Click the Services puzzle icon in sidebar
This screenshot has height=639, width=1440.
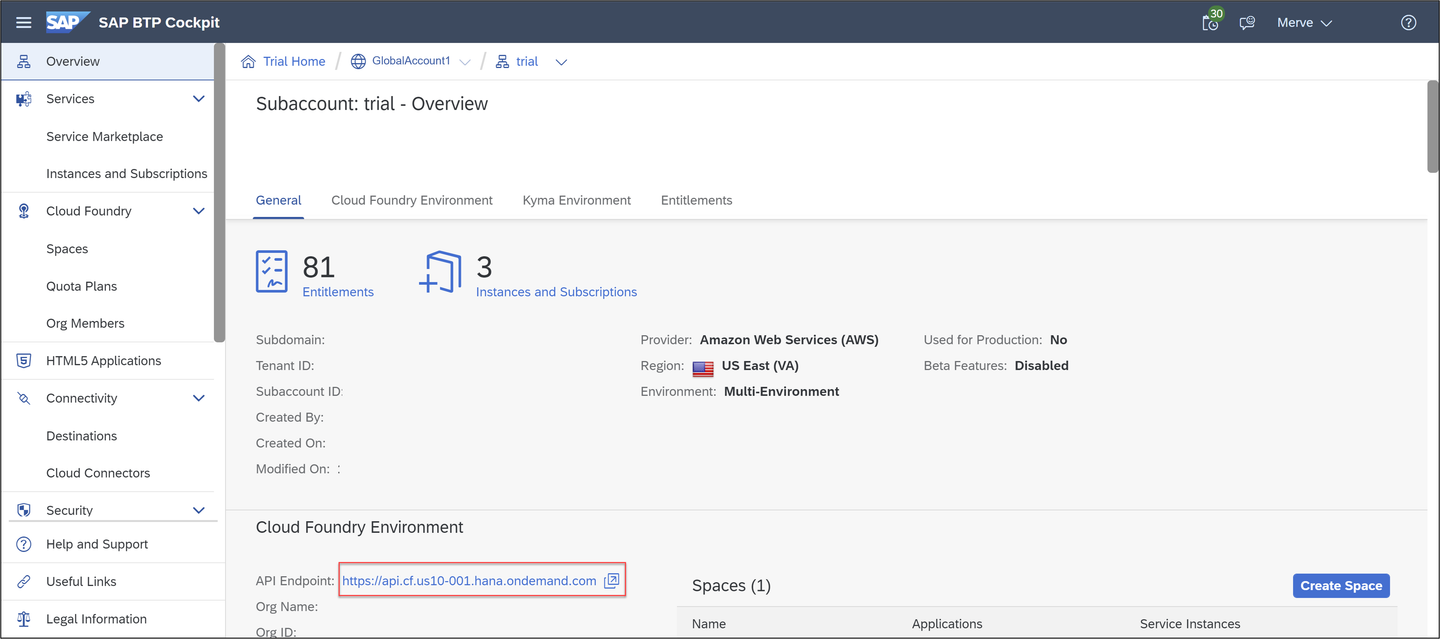(24, 99)
